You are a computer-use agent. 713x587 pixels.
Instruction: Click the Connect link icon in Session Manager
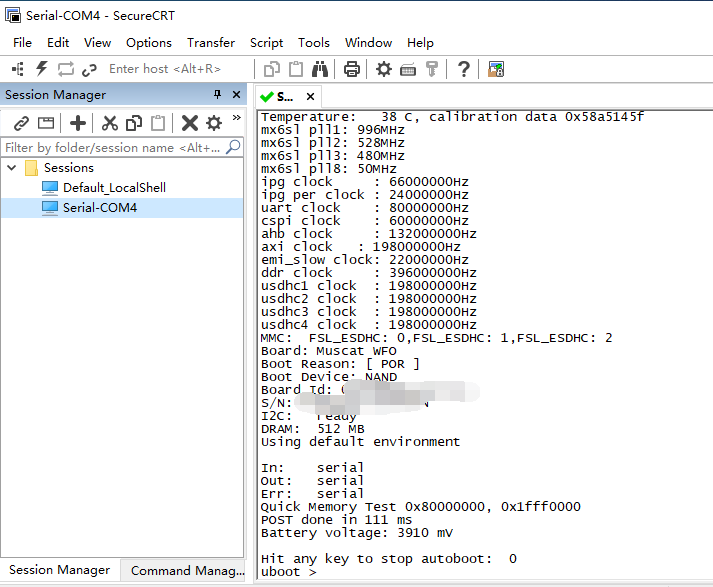click(x=21, y=123)
